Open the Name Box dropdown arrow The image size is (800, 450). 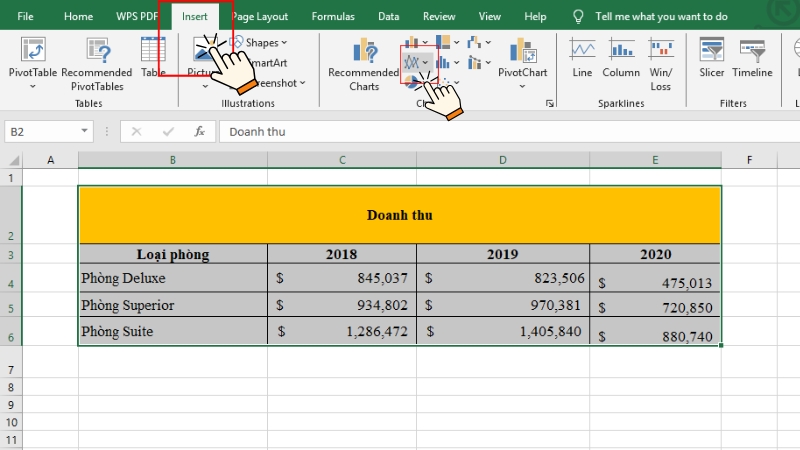[85, 131]
